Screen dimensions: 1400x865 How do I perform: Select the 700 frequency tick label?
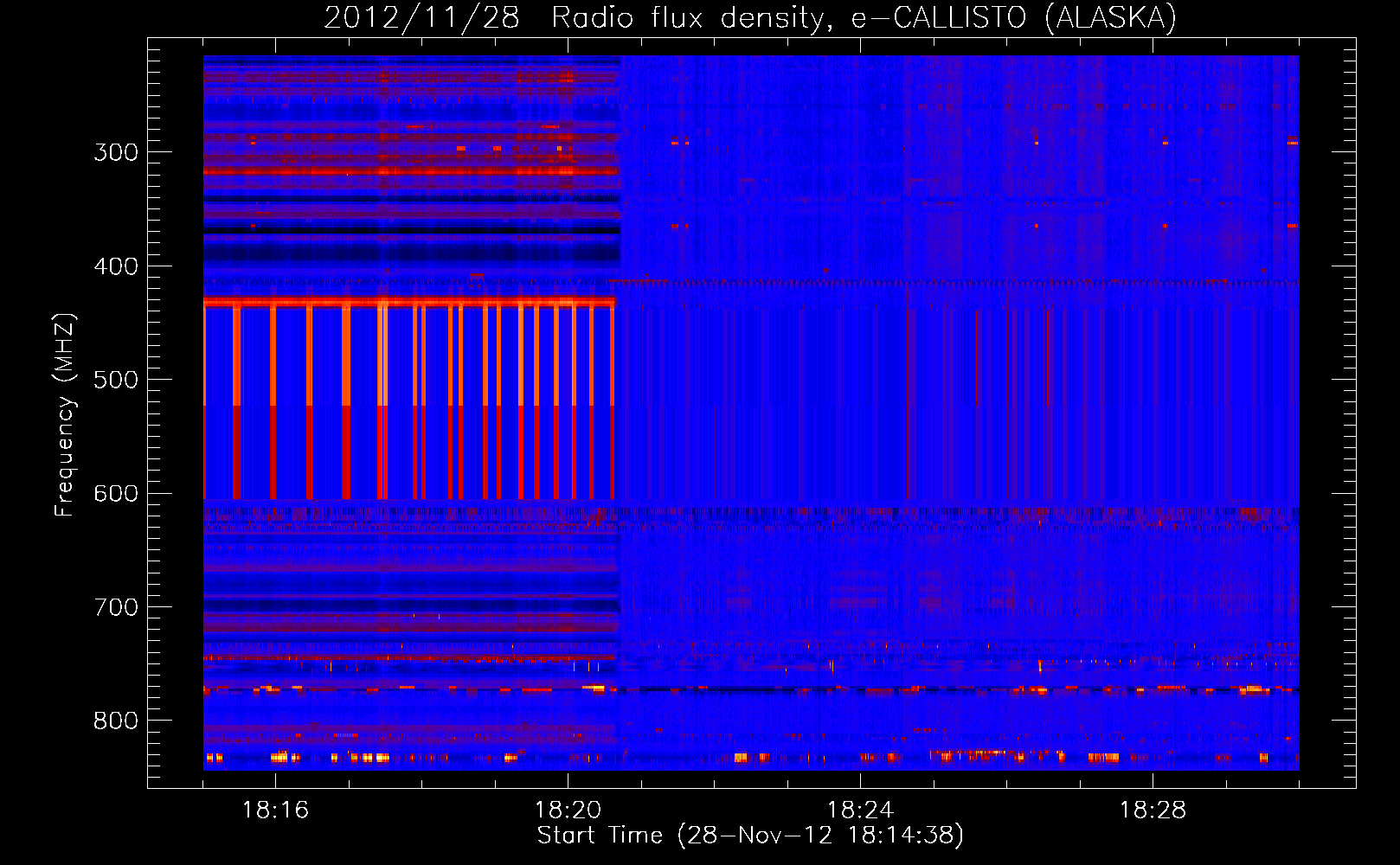coord(116,607)
